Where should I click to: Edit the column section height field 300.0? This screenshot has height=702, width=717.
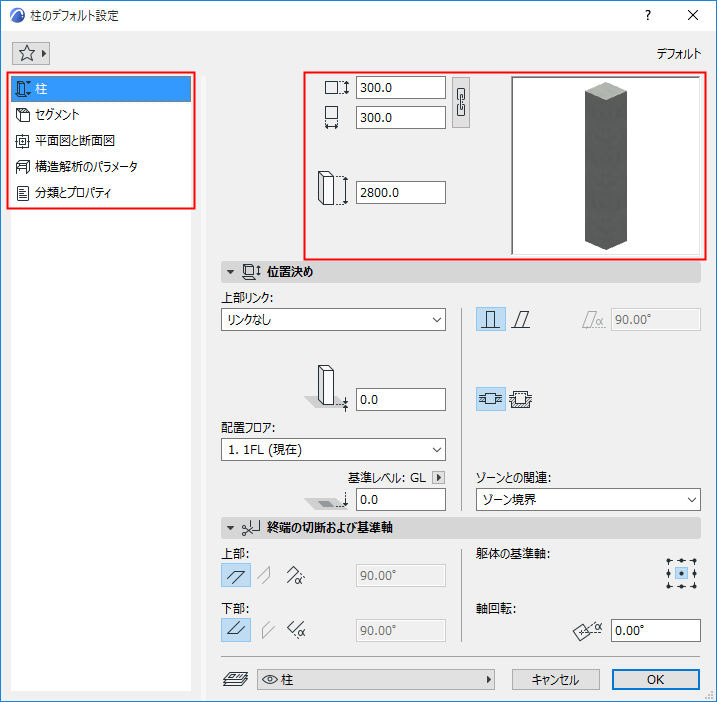coord(401,88)
